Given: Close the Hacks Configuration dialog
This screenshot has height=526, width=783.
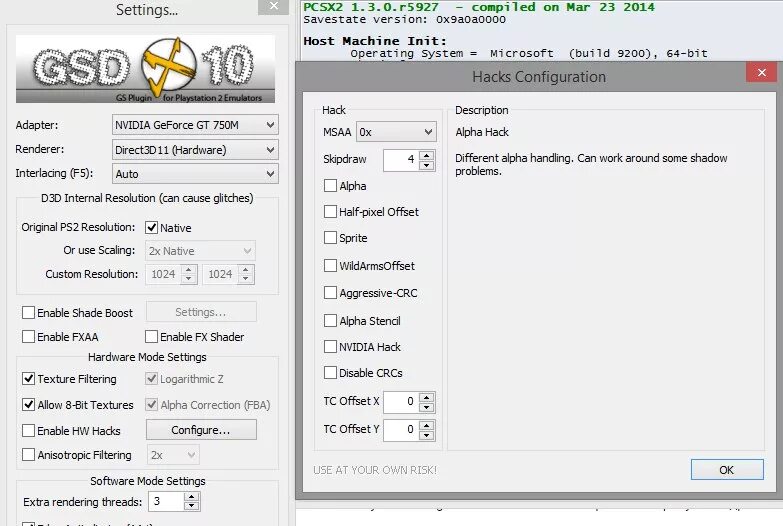Looking at the screenshot, I should coord(762,72).
